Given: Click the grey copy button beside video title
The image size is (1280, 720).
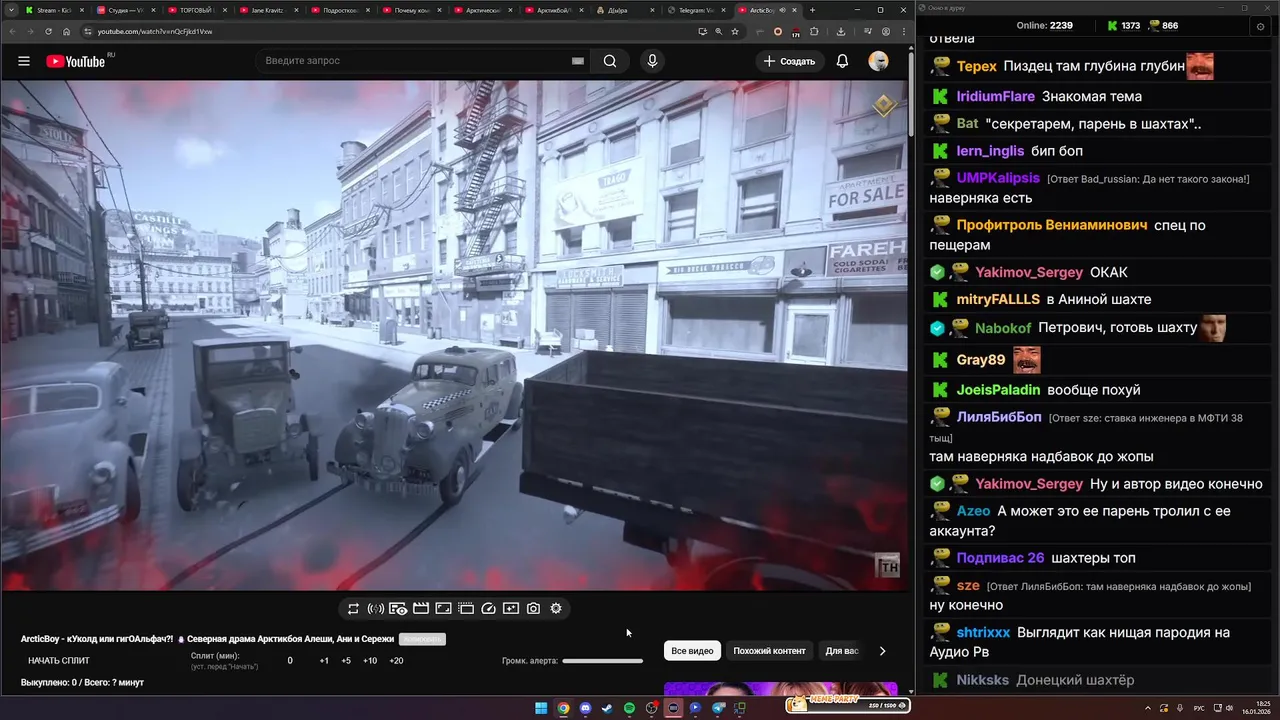Looking at the screenshot, I should click(422, 639).
